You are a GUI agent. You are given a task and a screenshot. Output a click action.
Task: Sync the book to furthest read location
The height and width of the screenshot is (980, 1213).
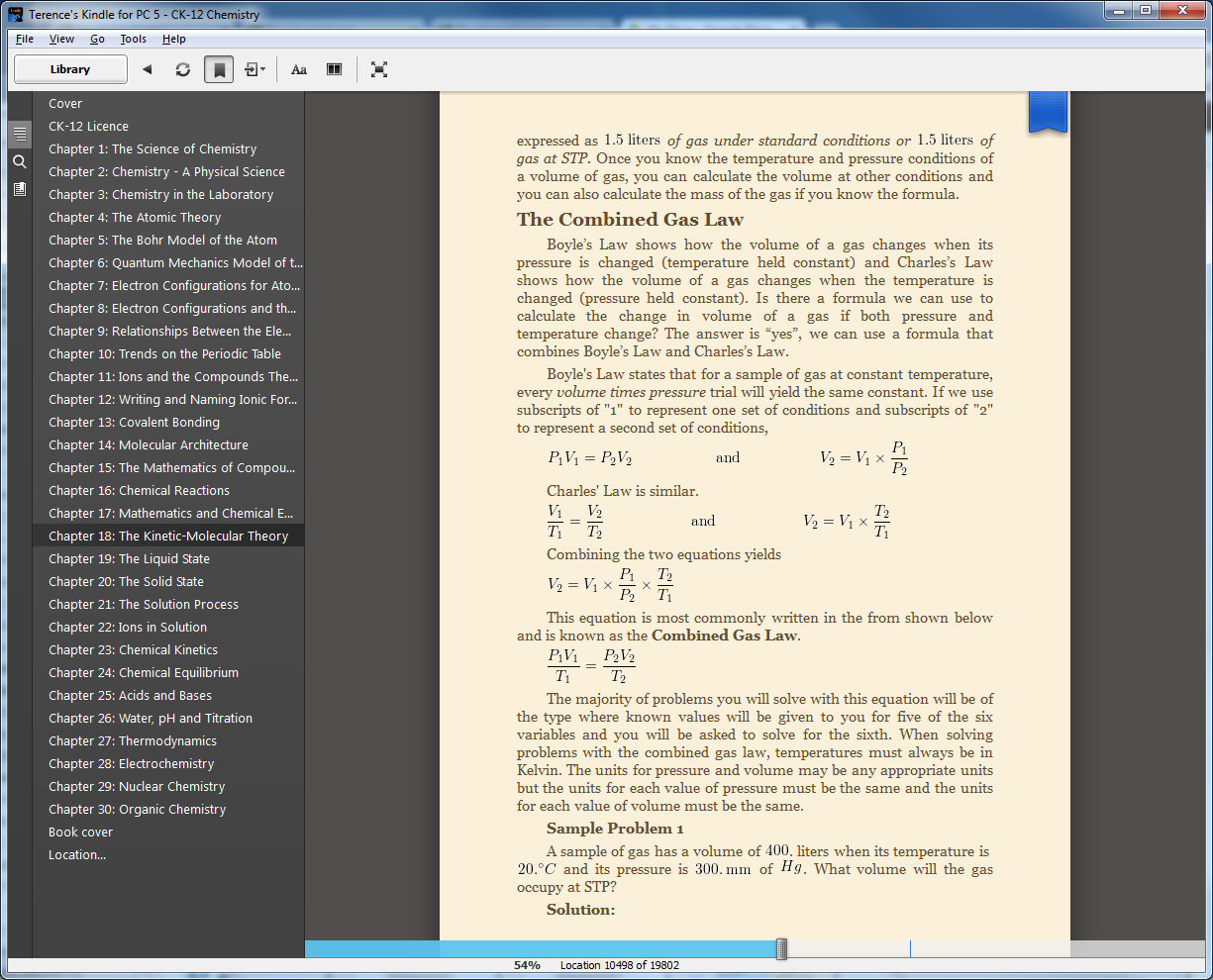pos(185,69)
